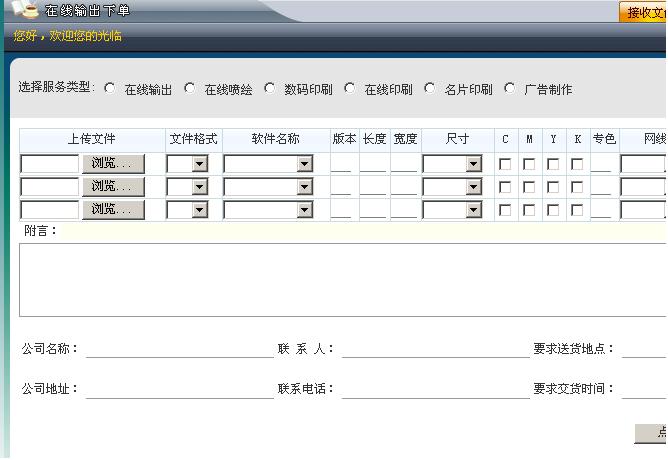
Task: Open 尺寸 dropdown in first row
Action: [452, 164]
